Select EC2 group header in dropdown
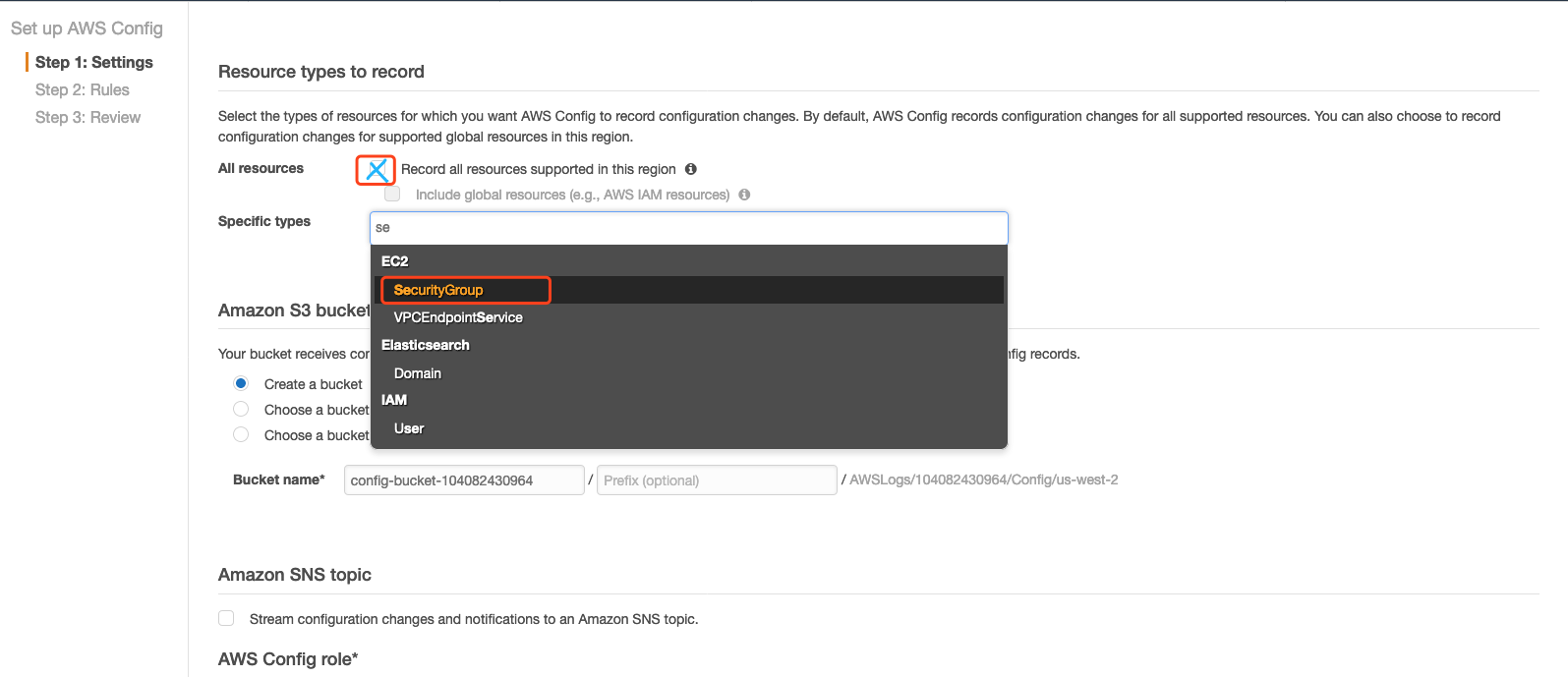The height and width of the screenshot is (677, 1568). tap(394, 261)
